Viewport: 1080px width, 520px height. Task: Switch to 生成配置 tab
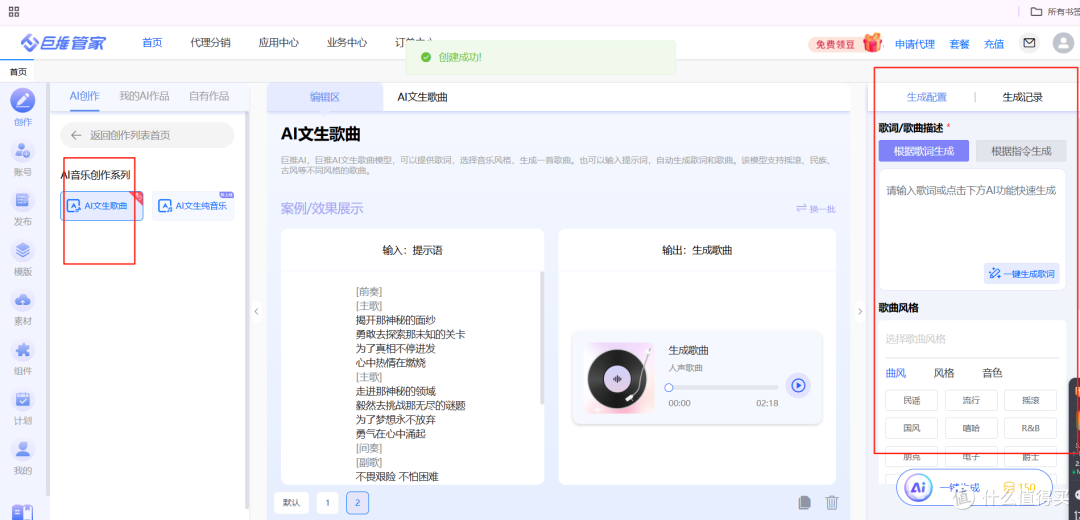tap(926, 97)
